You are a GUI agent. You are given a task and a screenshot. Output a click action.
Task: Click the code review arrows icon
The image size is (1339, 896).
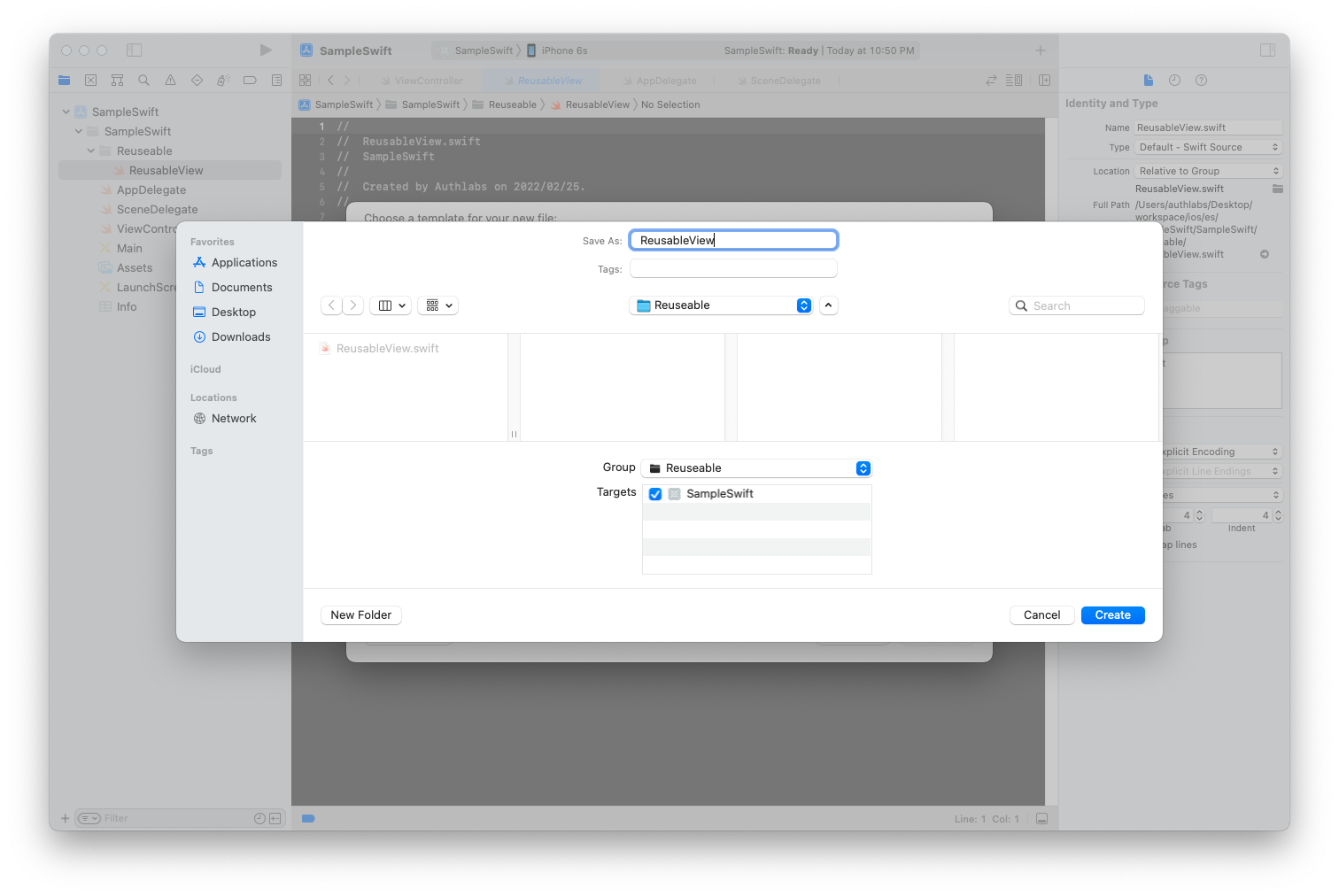click(x=991, y=81)
